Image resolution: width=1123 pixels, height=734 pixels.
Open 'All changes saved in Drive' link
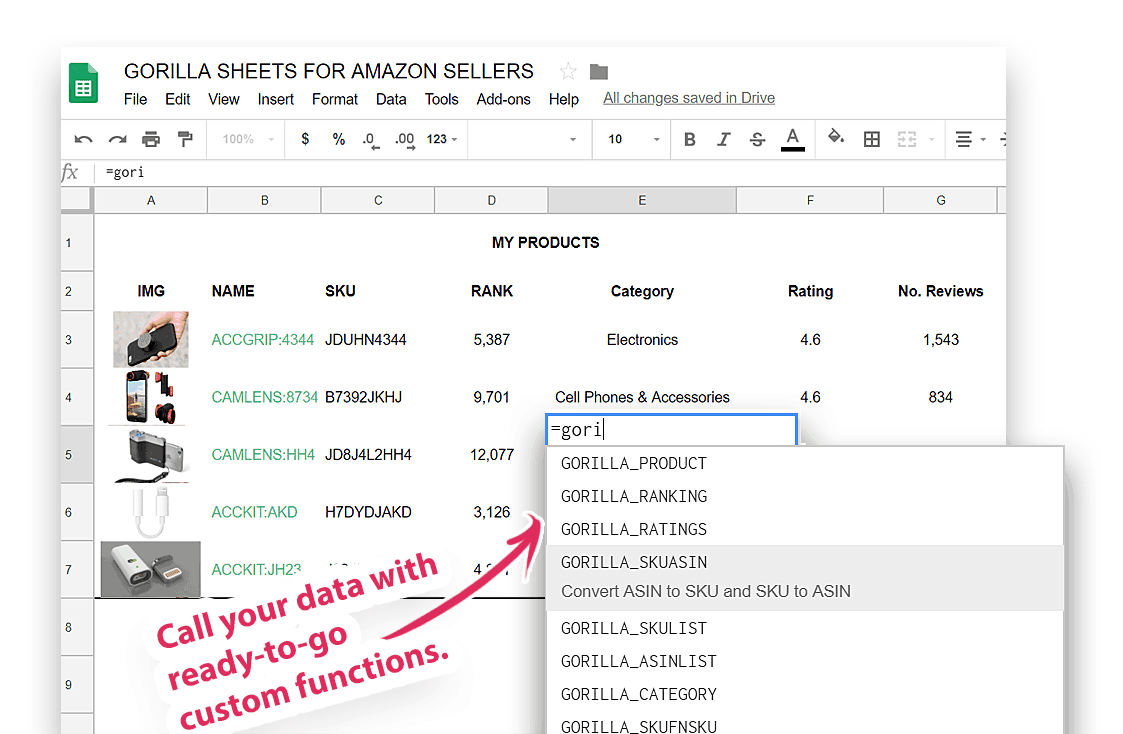688,98
